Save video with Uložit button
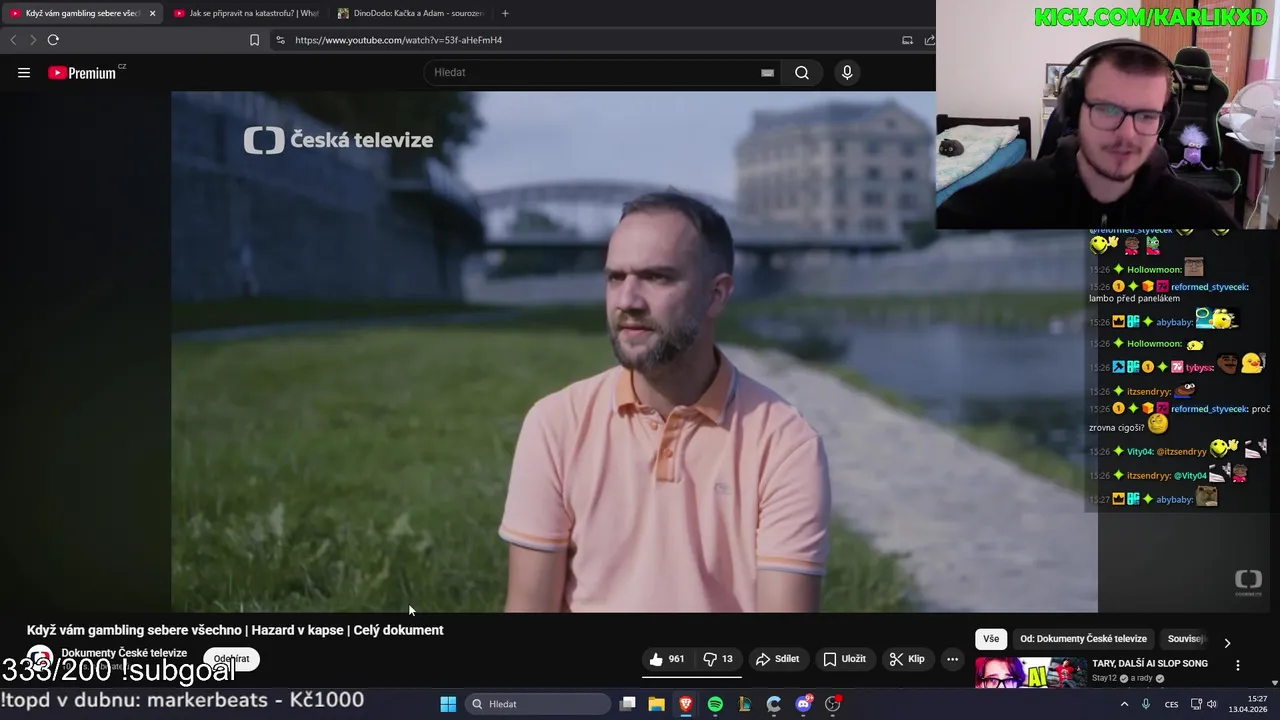Viewport: 1280px width, 720px height. coord(844,659)
